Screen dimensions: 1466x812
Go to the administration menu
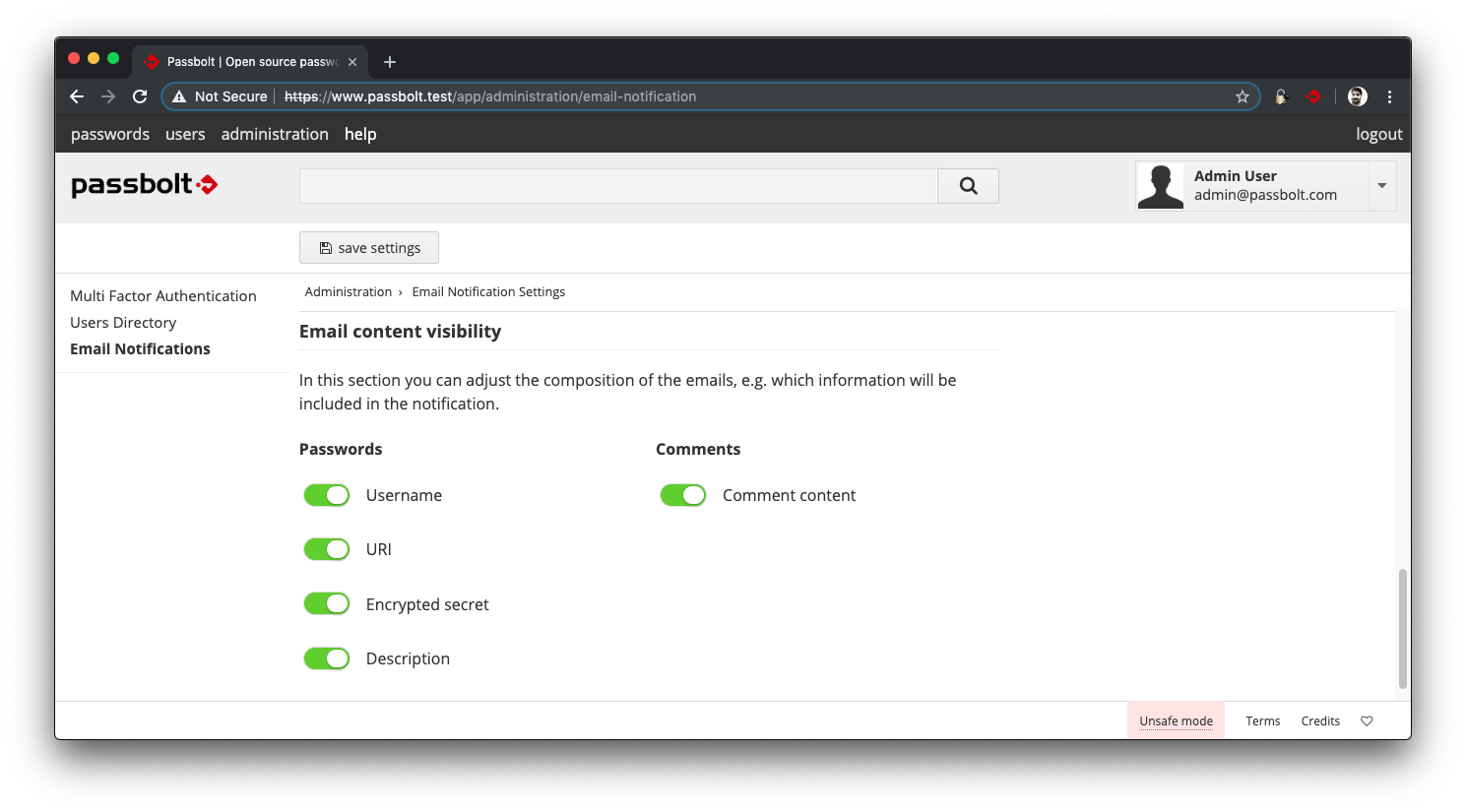coord(275,134)
